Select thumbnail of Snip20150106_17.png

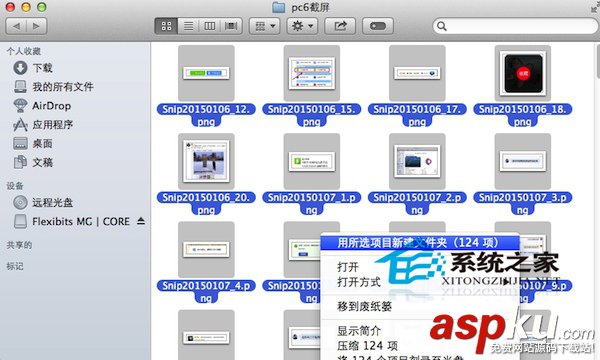coord(417,73)
